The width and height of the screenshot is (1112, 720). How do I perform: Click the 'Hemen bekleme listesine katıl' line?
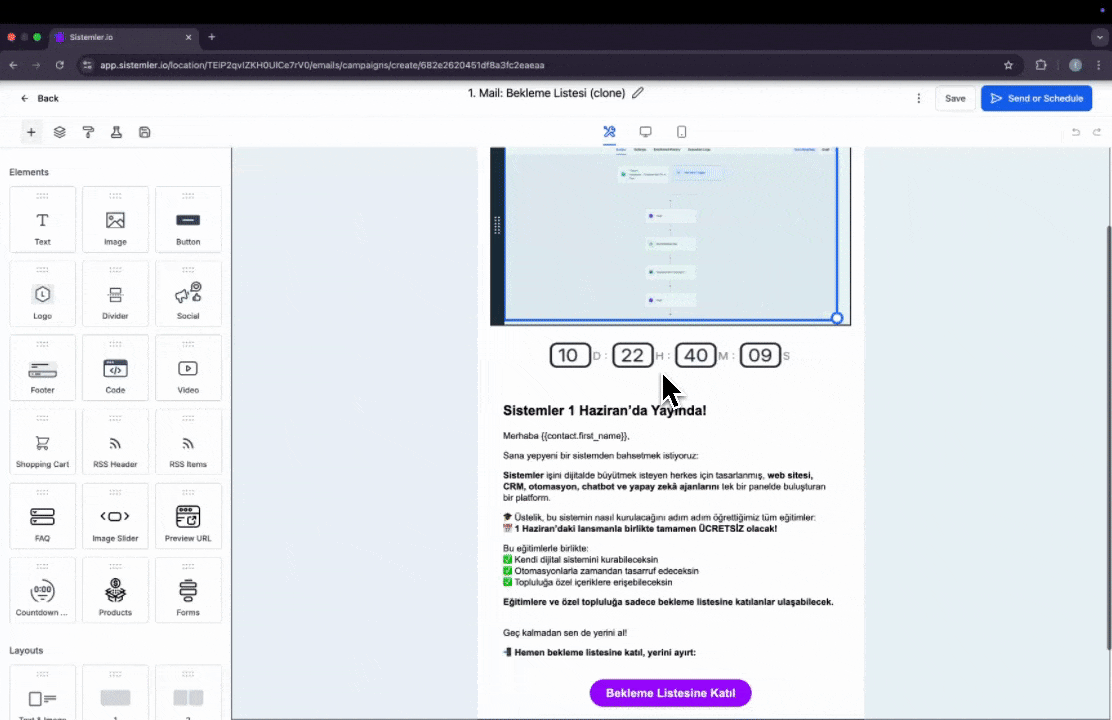(x=599, y=653)
